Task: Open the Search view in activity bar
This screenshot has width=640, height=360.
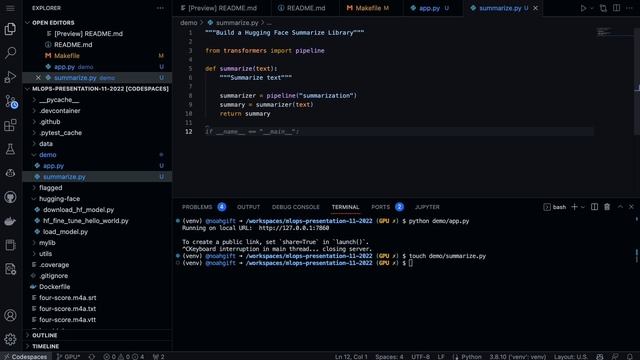Action: point(10,53)
